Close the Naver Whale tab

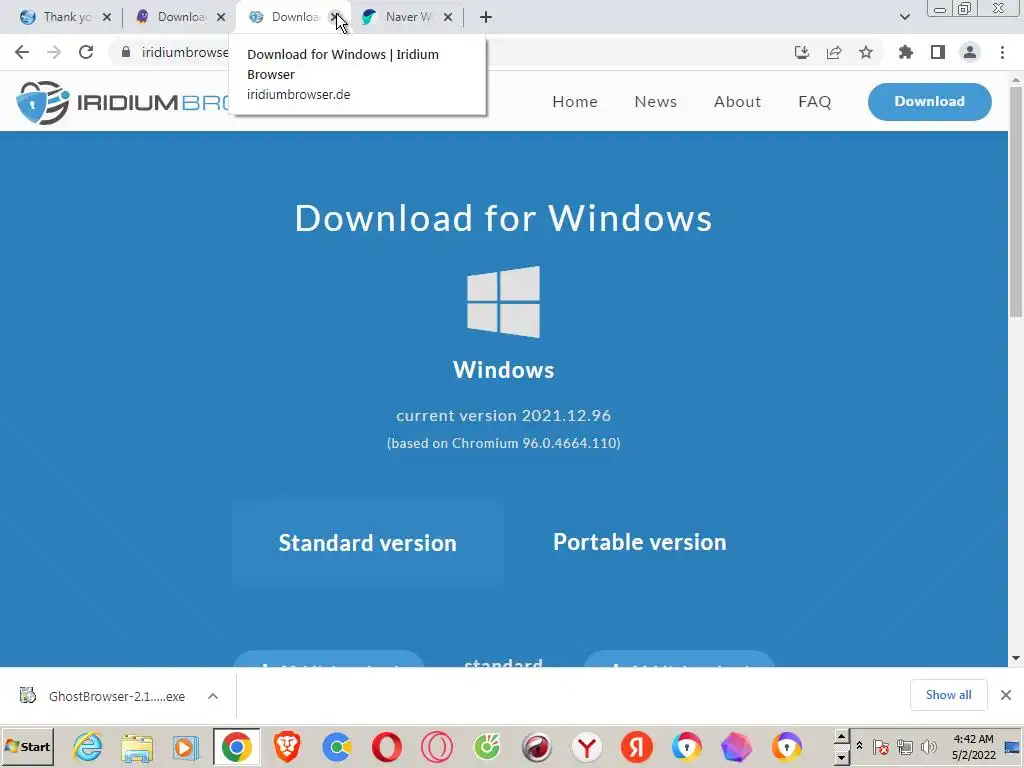(448, 17)
